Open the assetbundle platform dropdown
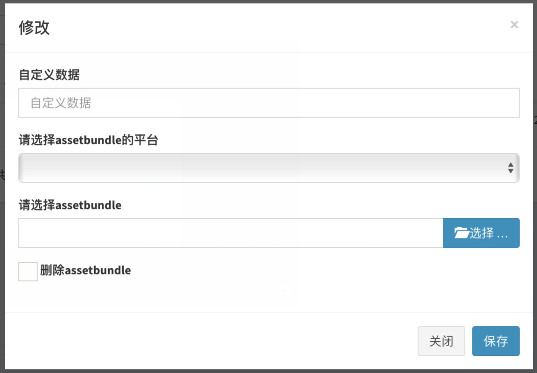 coord(269,168)
